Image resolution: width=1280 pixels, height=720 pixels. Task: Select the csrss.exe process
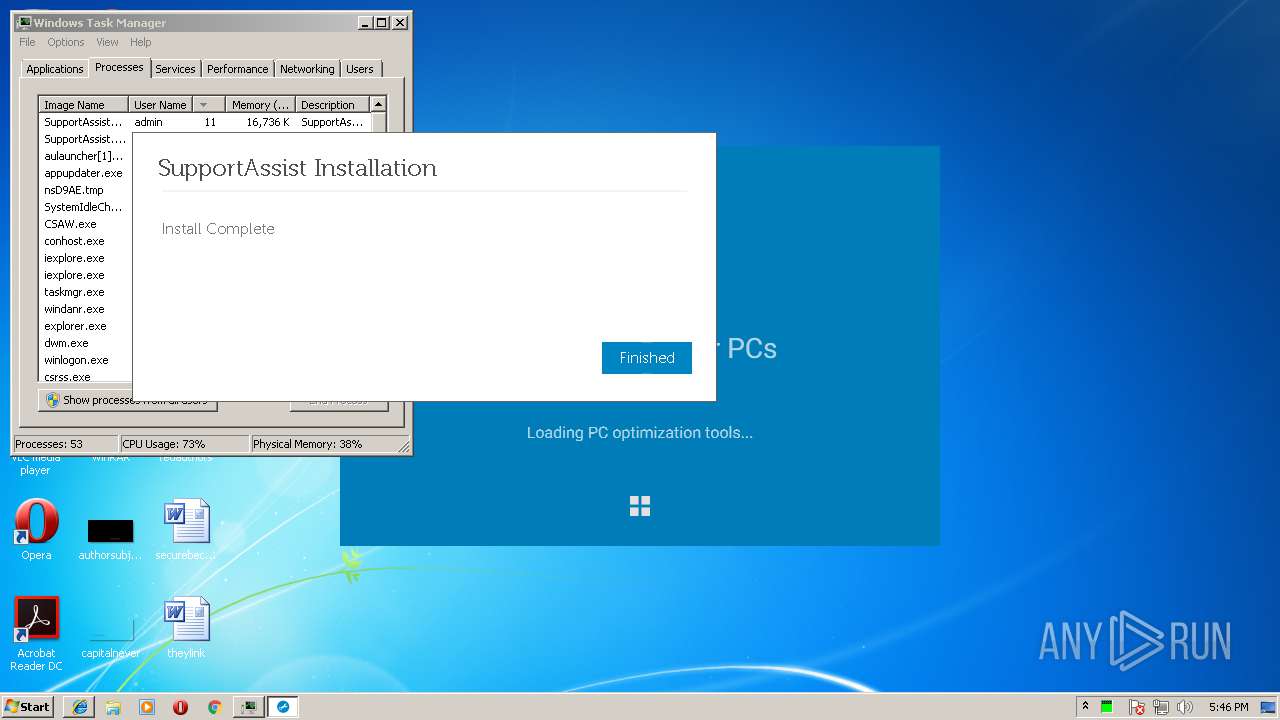click(x=86, y=376)
